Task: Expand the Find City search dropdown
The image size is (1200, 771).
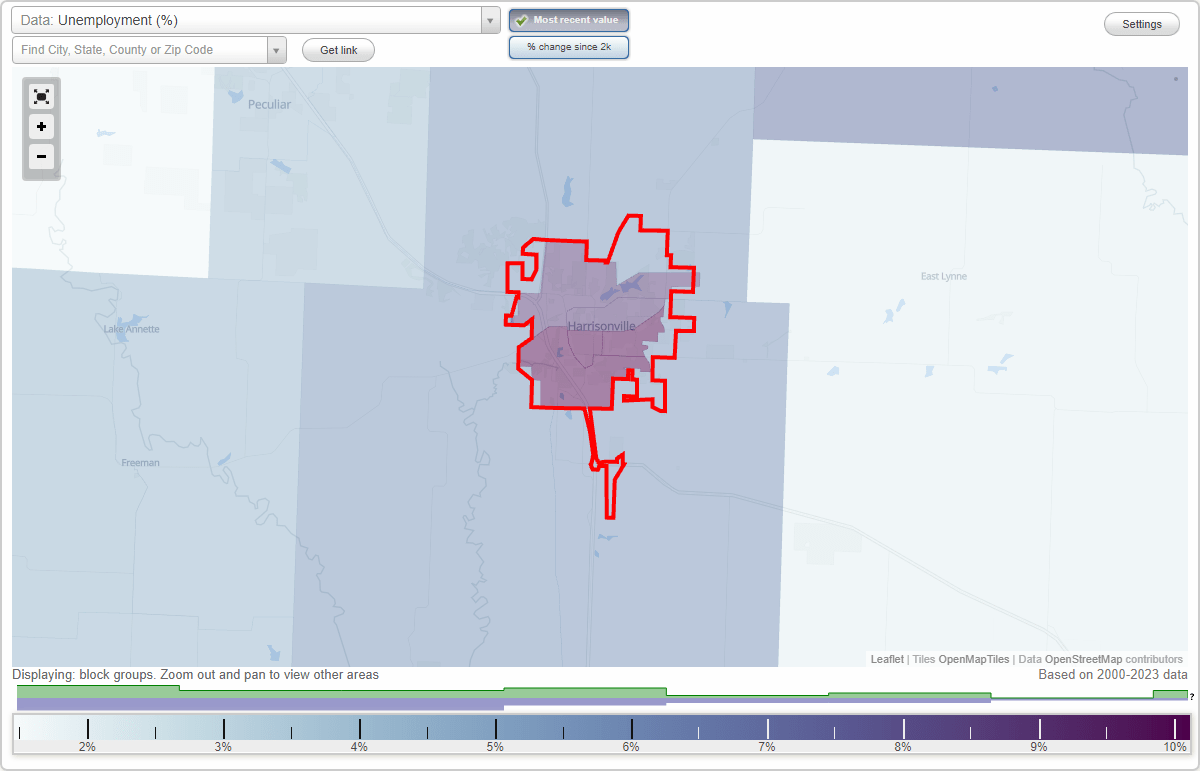Action: [277, 48]
